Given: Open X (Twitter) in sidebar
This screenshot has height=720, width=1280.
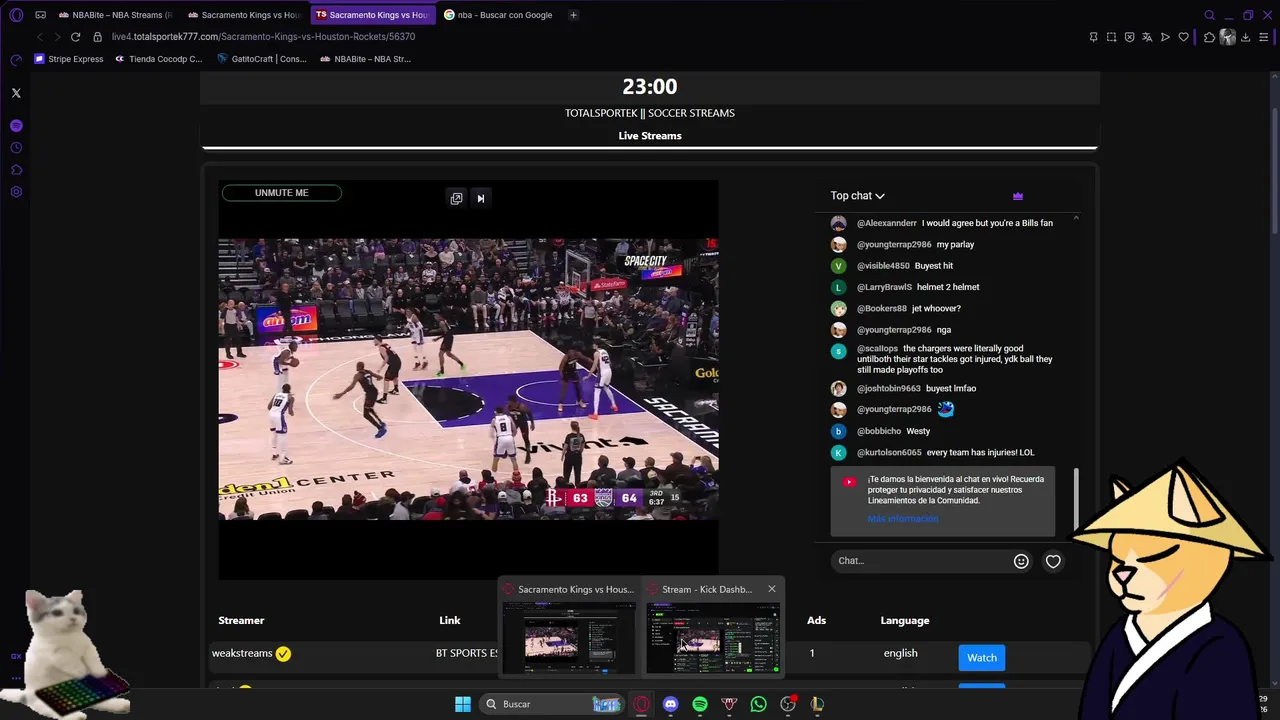Looking at the screenshot, I should pos(16,93).
